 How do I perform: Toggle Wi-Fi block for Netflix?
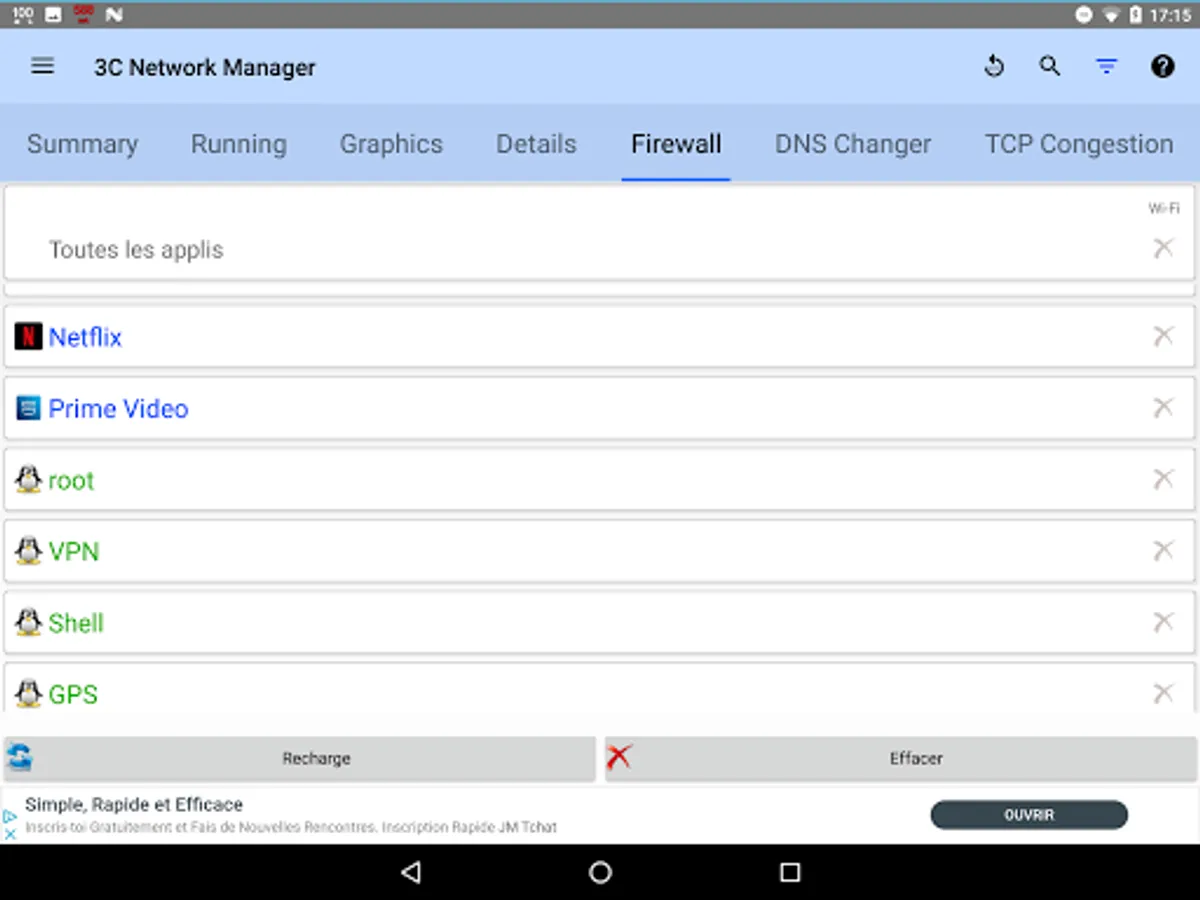pos(1163,336)
